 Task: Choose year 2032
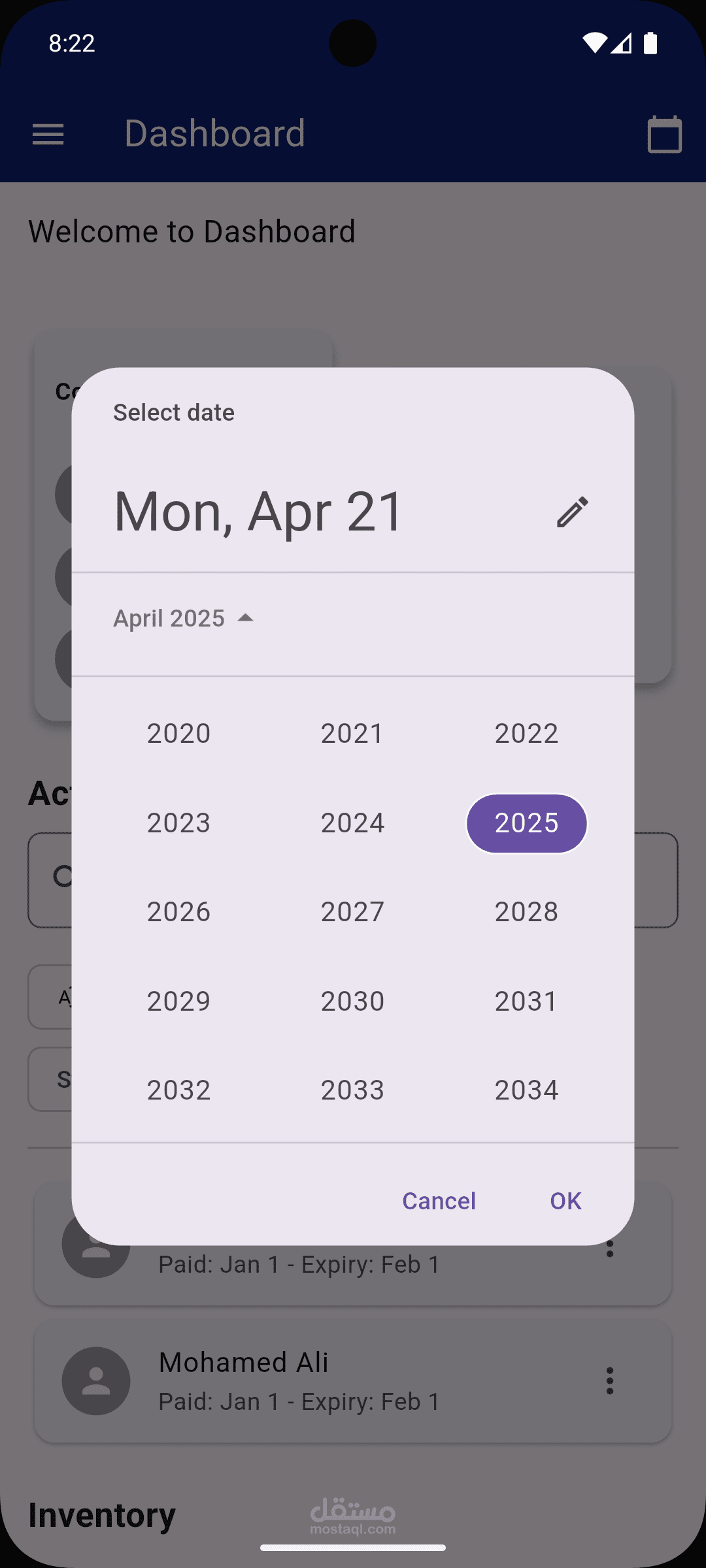[178, 1090]
